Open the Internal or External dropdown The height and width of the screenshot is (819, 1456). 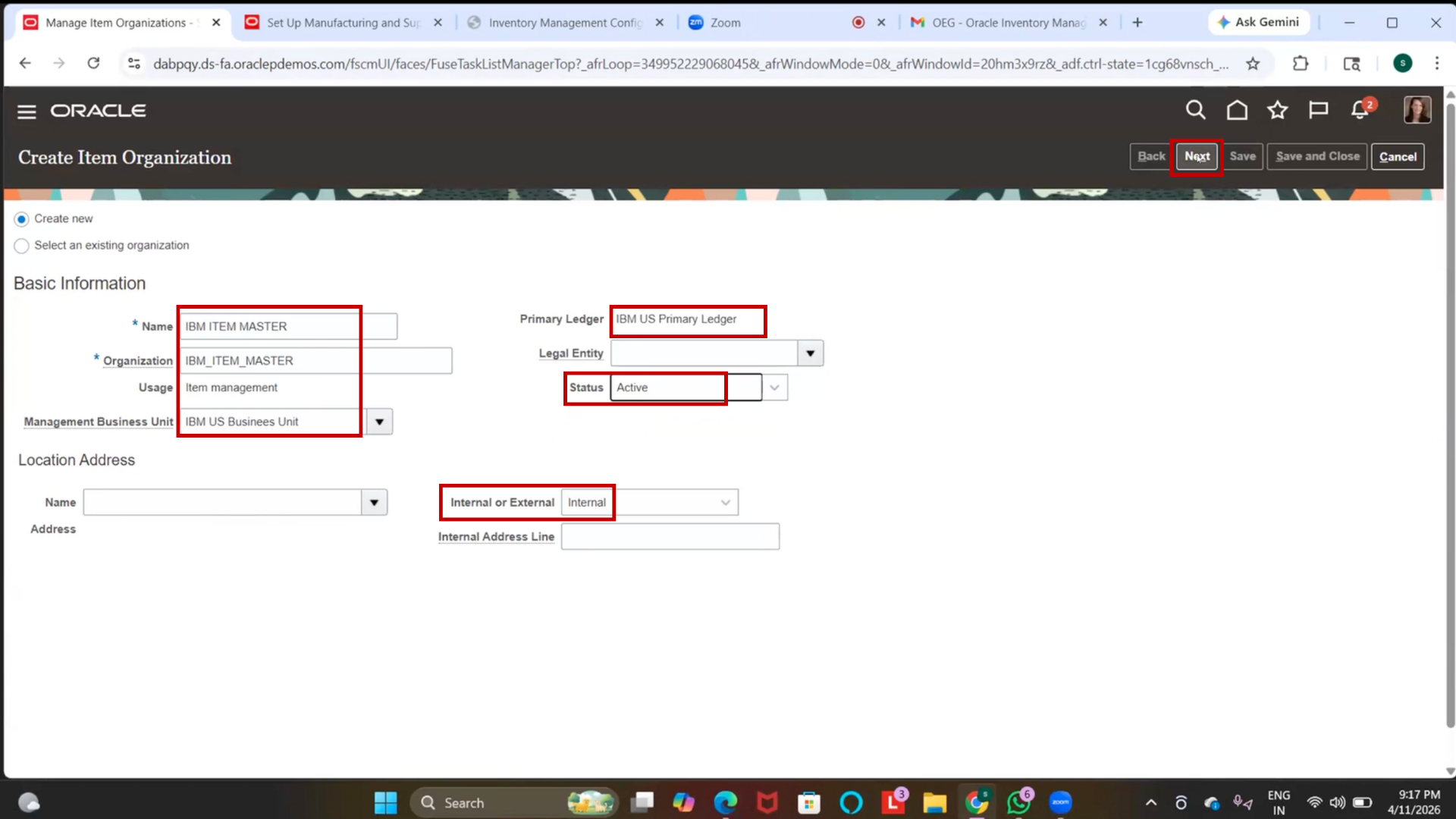point(725,502)
